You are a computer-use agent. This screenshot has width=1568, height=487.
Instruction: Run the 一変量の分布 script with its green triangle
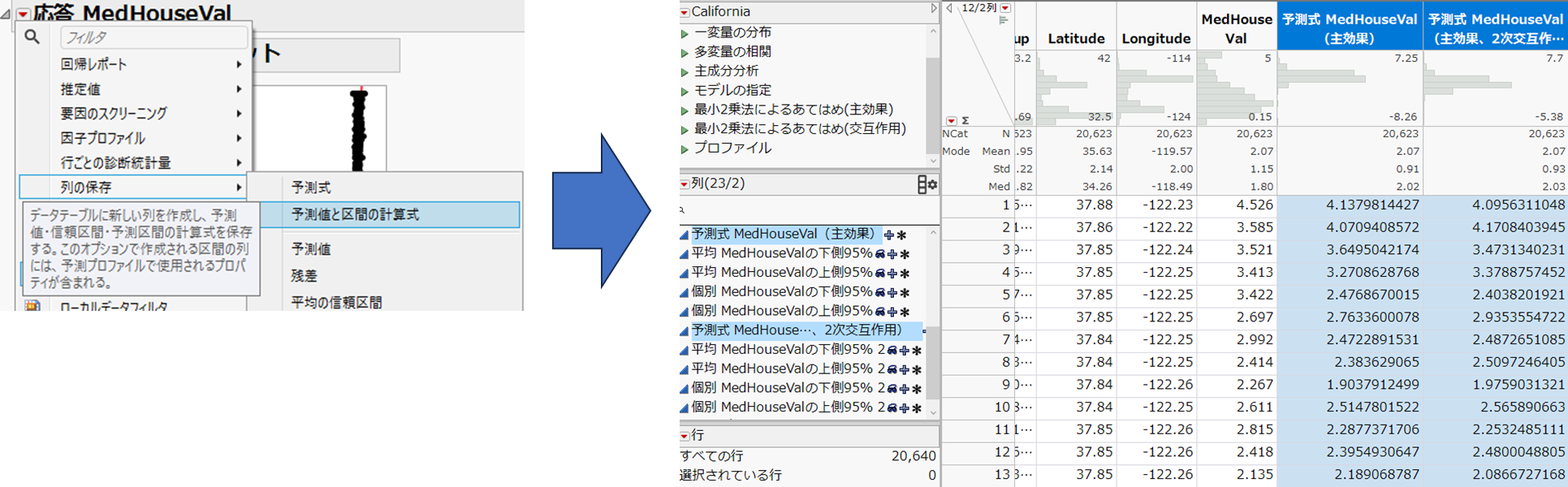[685, 33]
